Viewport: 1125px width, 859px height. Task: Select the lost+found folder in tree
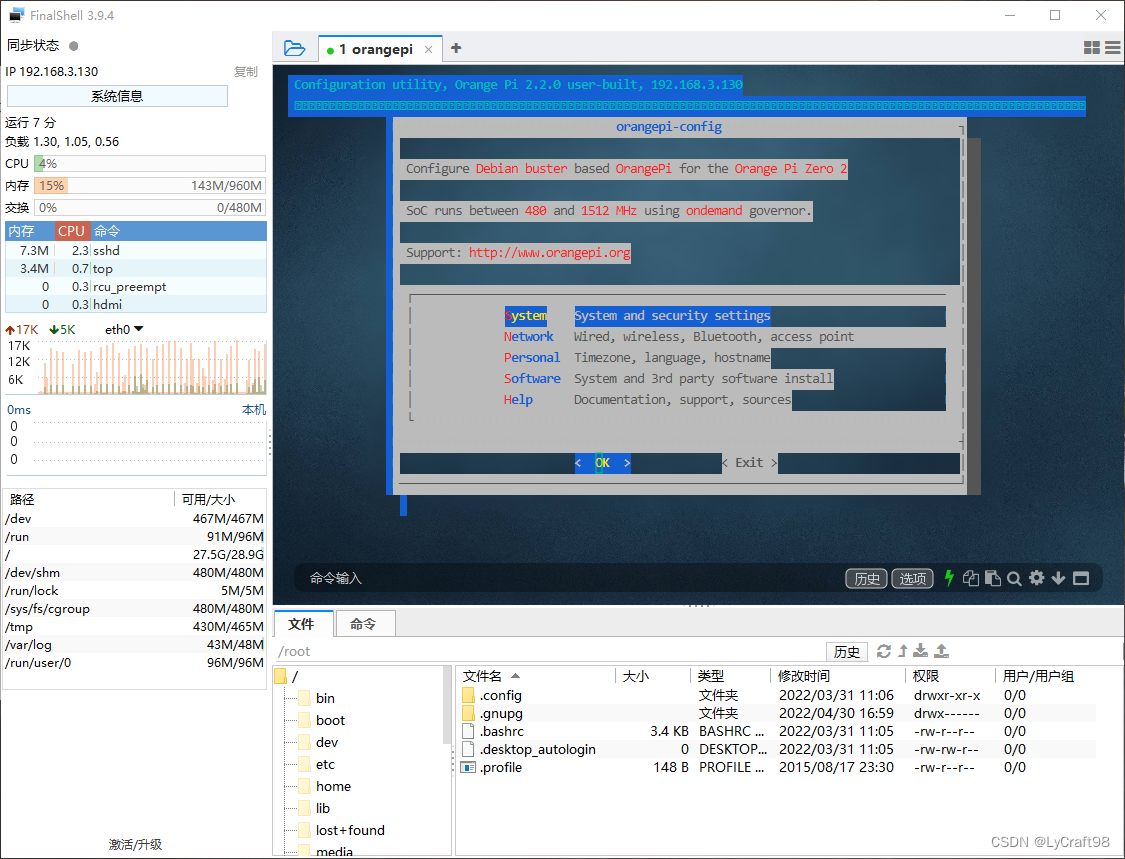350,830
